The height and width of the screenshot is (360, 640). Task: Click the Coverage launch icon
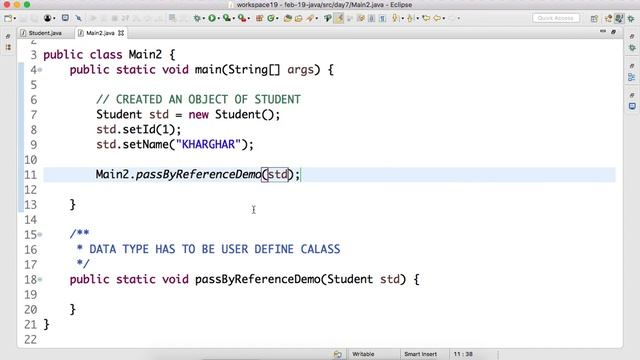click(227, 18)
